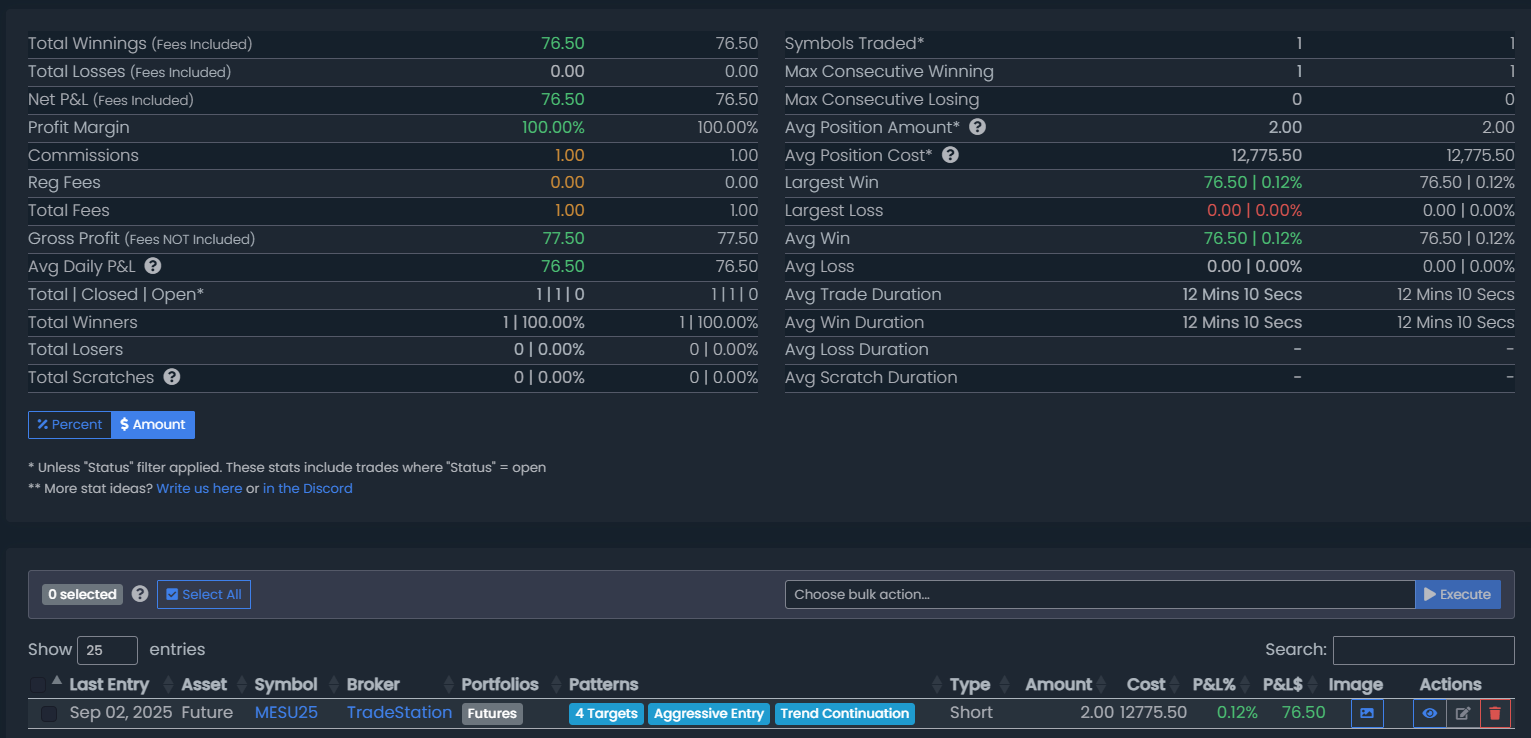Delete the MESU25 trade with trash icon
The width and height of the screenshot is (1531, 738).
point(1495,713)
